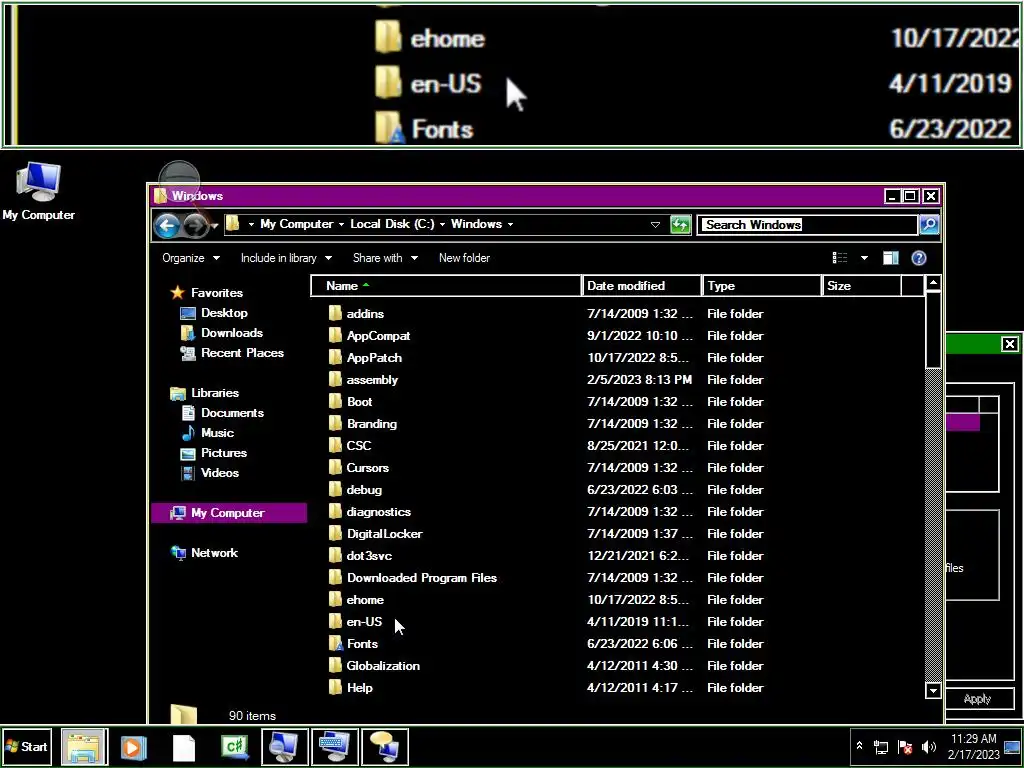Click the Magnifier taskbar icon
The image size is (1024, 768).
pyautogui.click(x=285, y=747)
